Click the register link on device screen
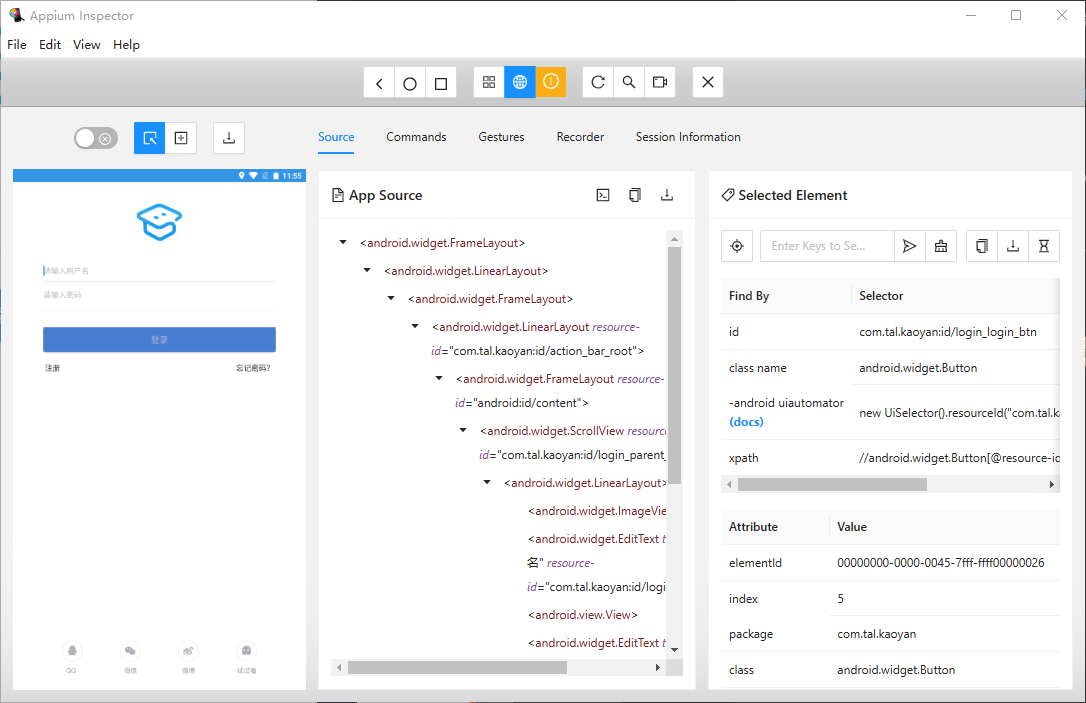The width and height of the screenshot is (1086, 703). pos(53,368)
